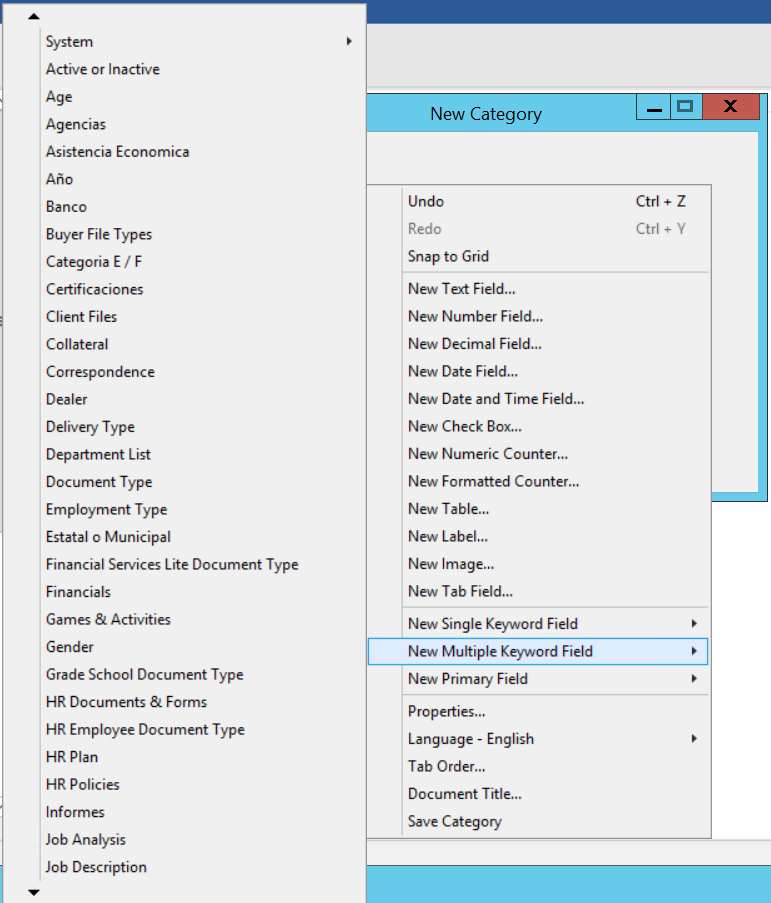Viewport: 771px width, 903px height.
Task: Create a New Formatted Counter
Action: [x=538, y=481]
